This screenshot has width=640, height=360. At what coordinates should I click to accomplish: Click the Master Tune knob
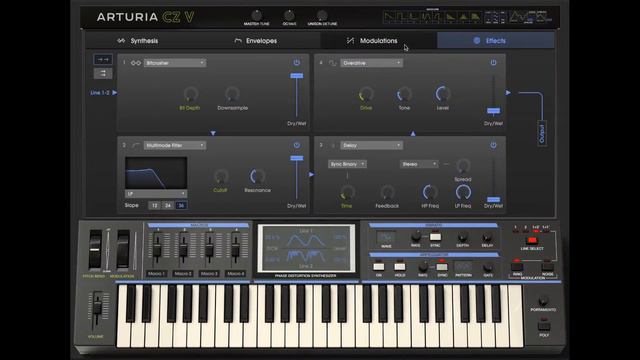[256, 16]
